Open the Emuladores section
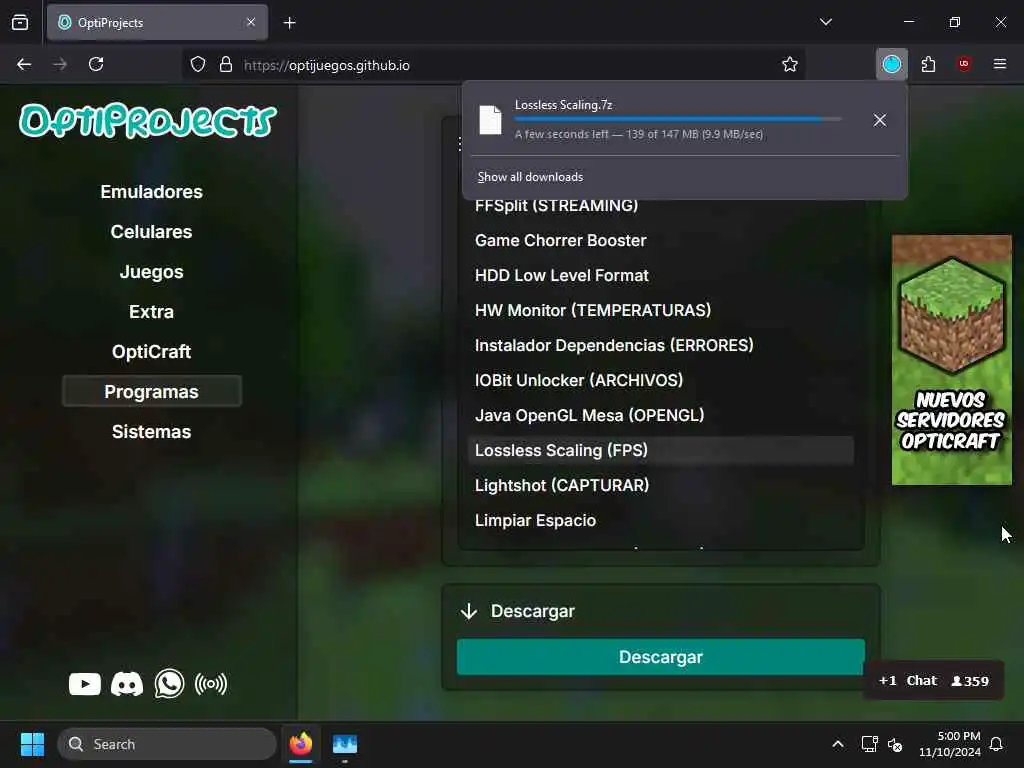The height and width of the screenshot is (768, 1024). coord(152,192)
